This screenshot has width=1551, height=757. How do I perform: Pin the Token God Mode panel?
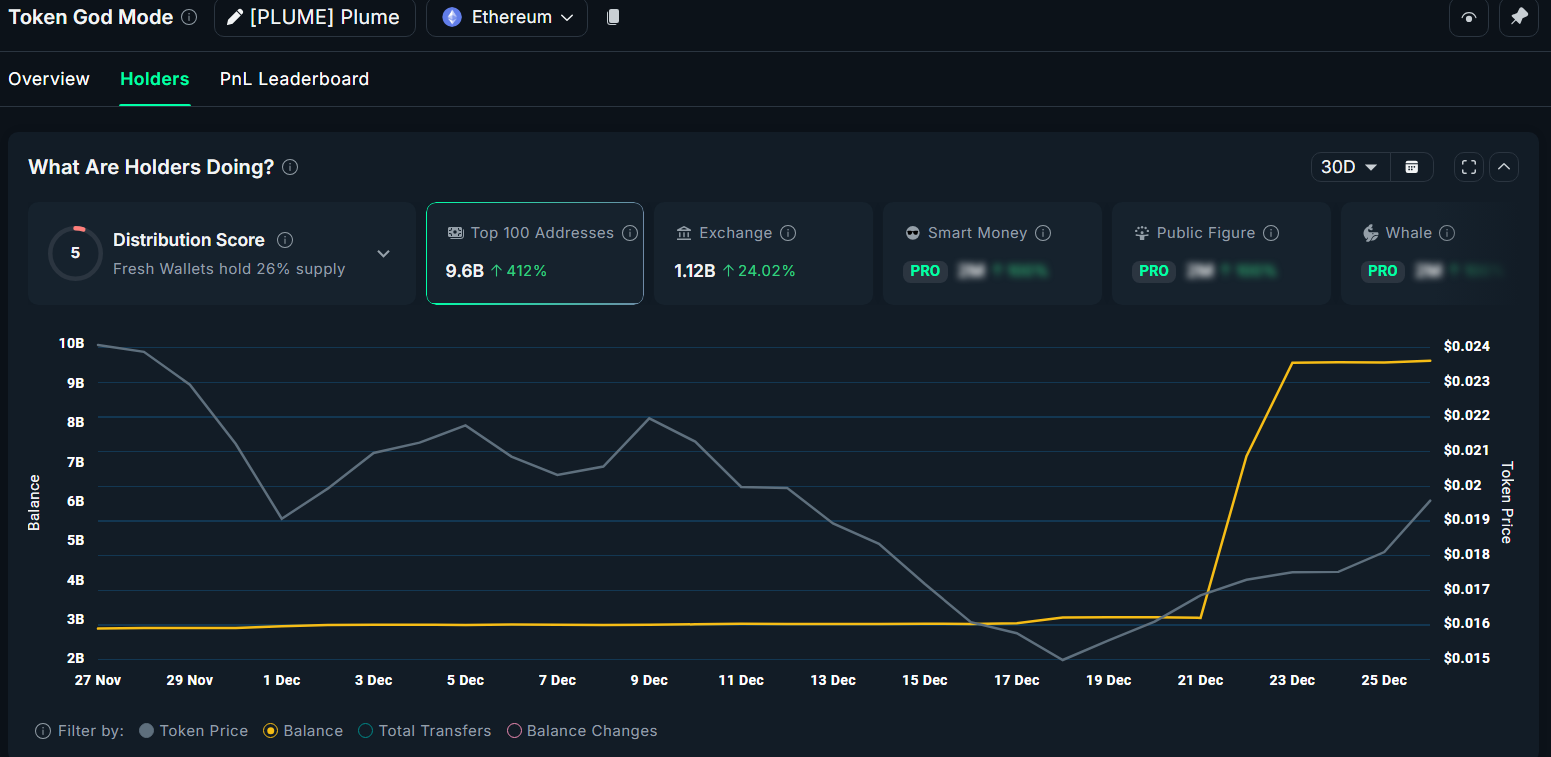1518,18
